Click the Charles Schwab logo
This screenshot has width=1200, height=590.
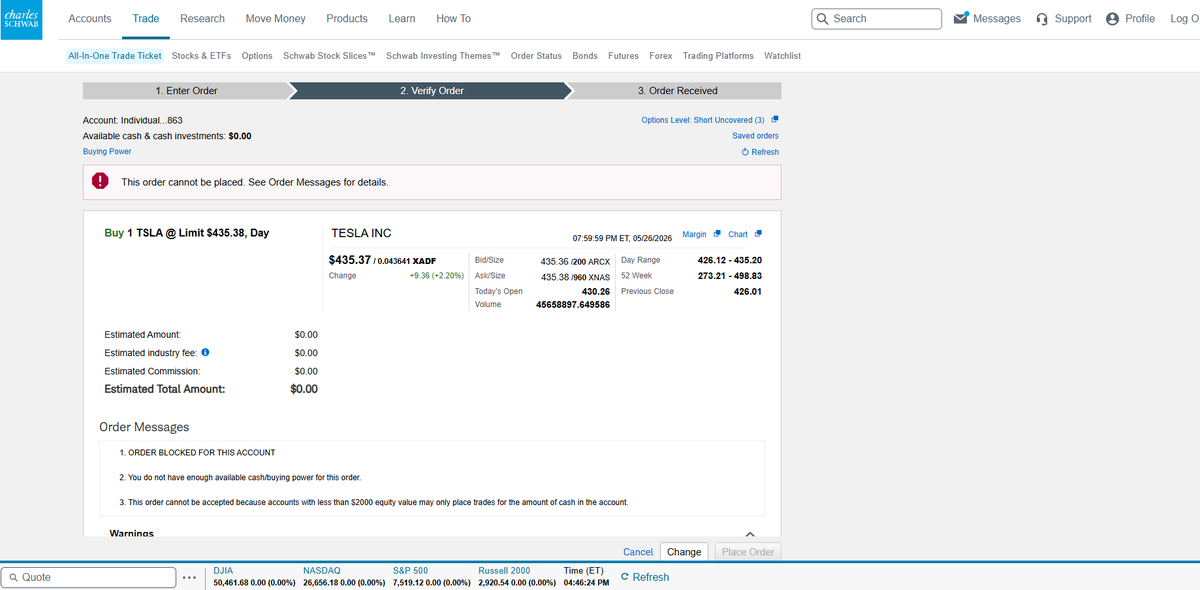click(21, 19)
